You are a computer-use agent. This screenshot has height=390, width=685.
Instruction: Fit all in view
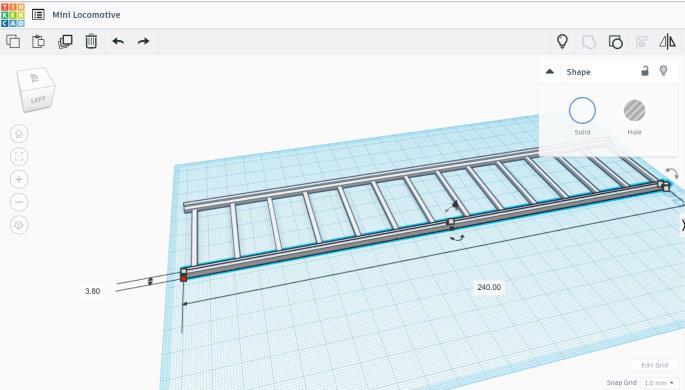pos(19,156)
